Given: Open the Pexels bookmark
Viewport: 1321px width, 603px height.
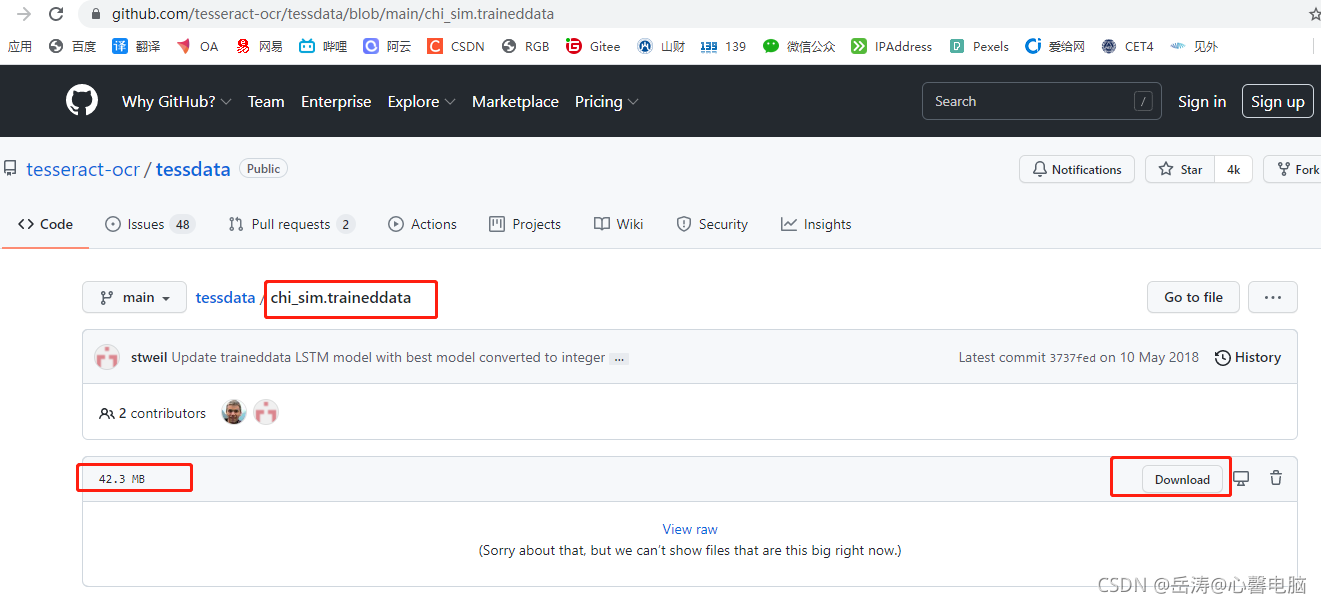Looking at the screenshot, I should click(x=979, y=46).
